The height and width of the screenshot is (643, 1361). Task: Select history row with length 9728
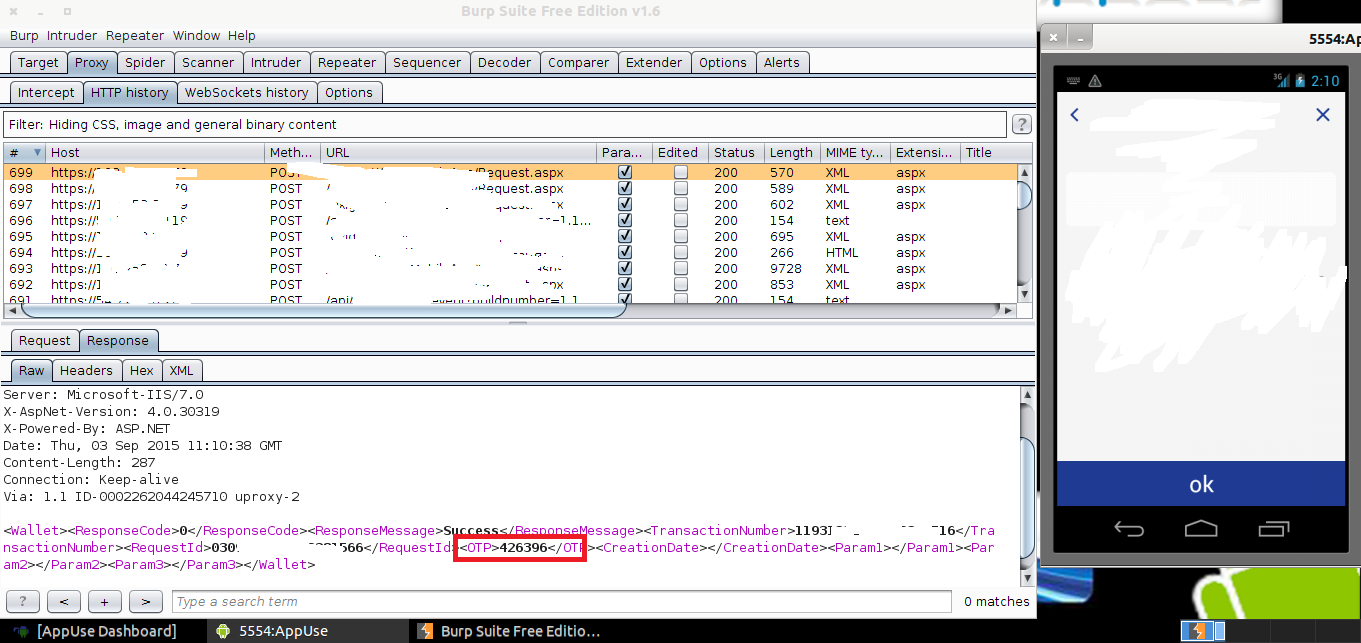(x=510, y=268)
